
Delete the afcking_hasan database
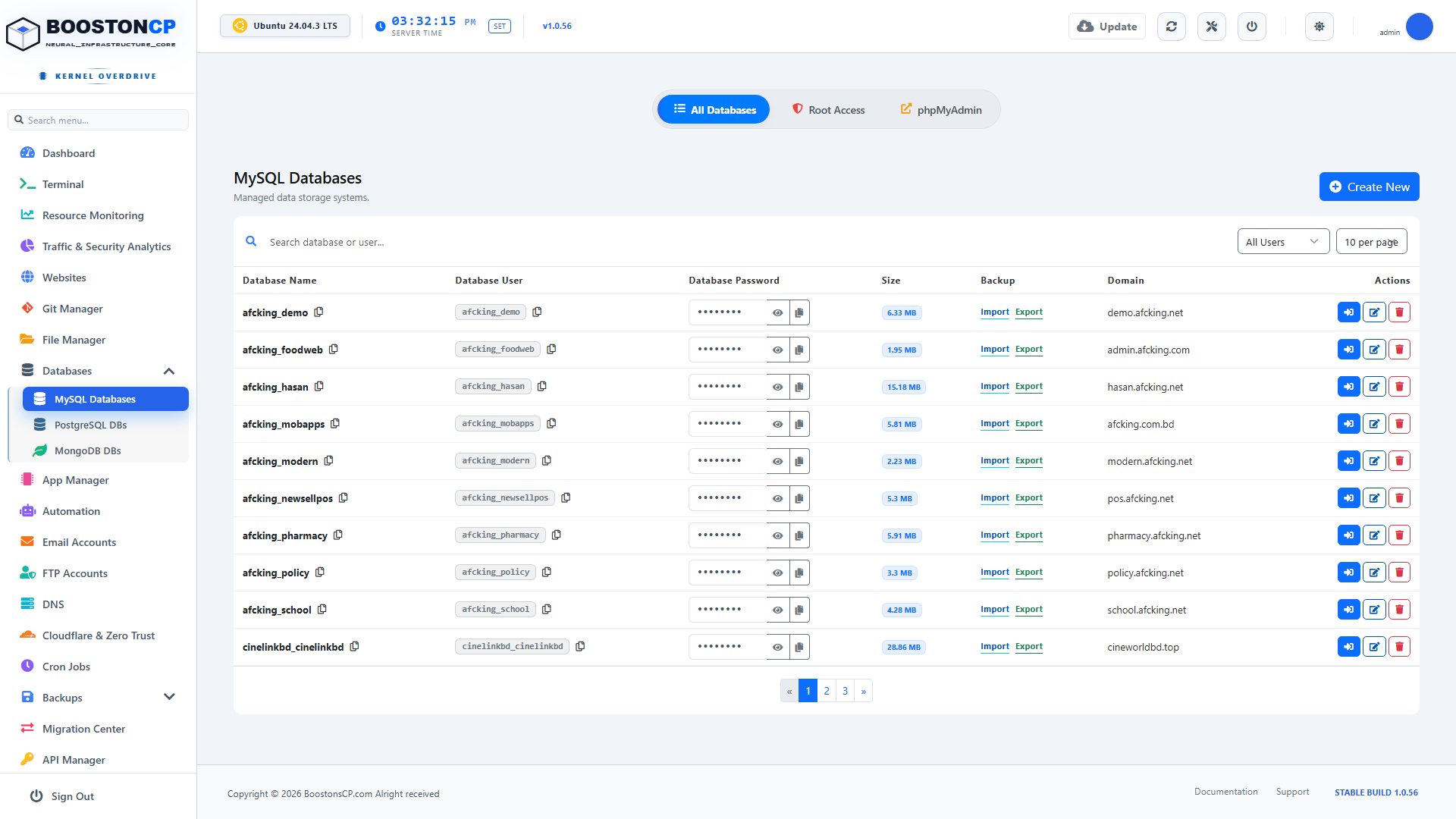pyautogui.click(x=1399, y=387)
